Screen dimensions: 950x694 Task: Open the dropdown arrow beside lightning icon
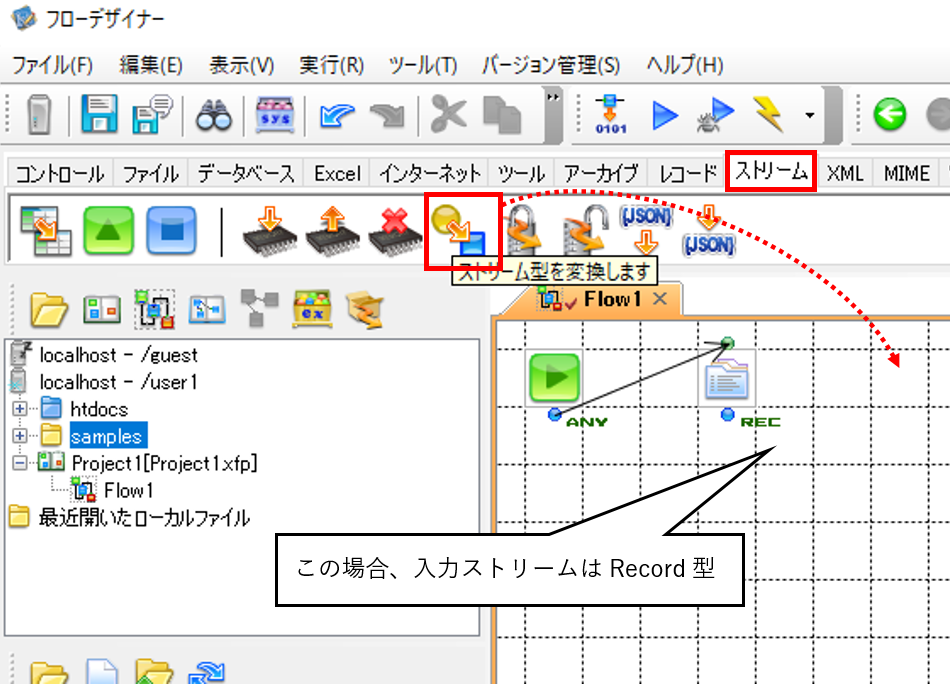point(809,115)
